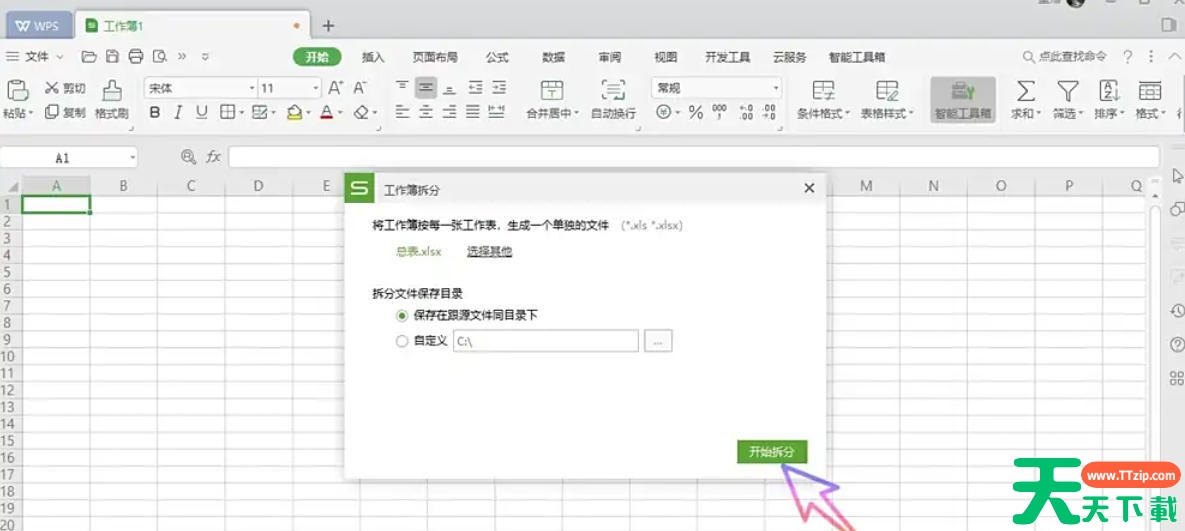This screenshot has height=531, width=1185.
Task: Click the Merge and Center icon
Action: [x=552, y=90]
